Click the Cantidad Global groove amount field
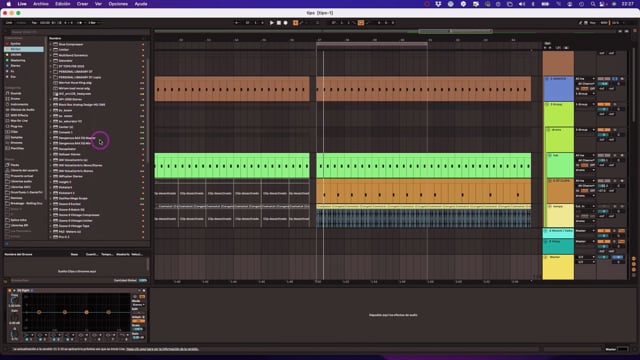640x360 pixels. (142, 280)
